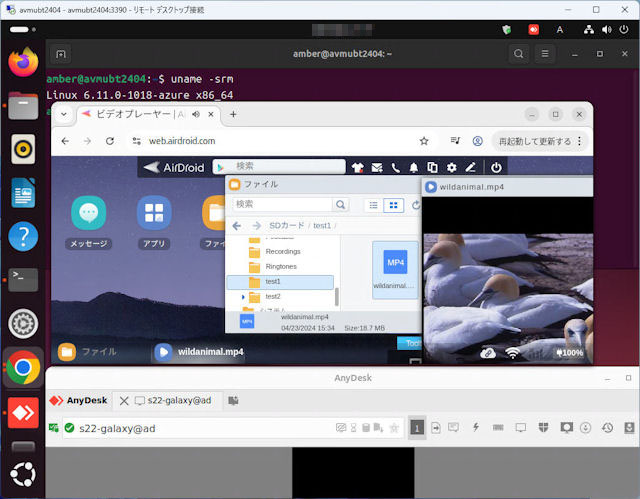Click the wildanimal.mp4 video player title

pos(471,187)
